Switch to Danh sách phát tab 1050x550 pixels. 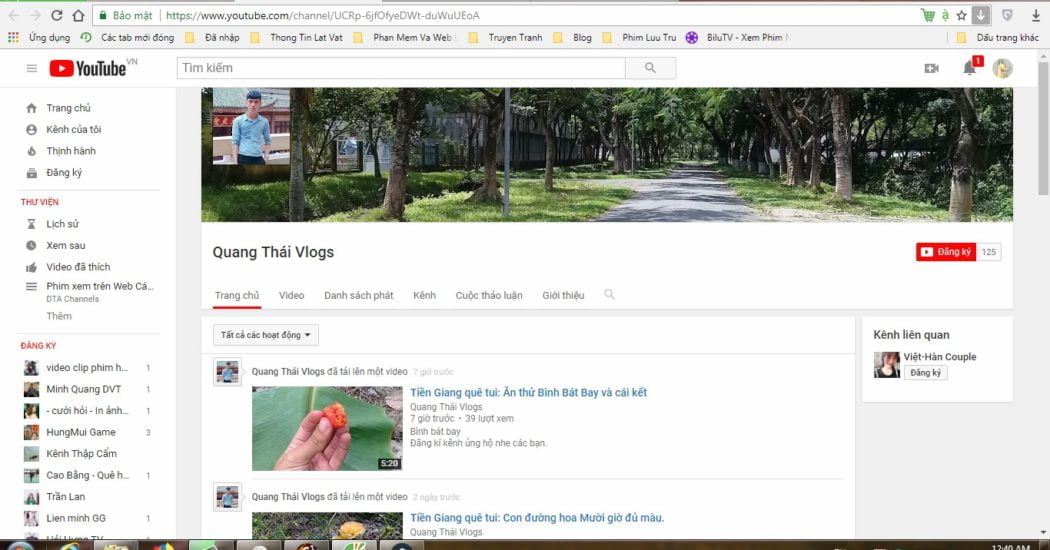(x=358, y=295)
